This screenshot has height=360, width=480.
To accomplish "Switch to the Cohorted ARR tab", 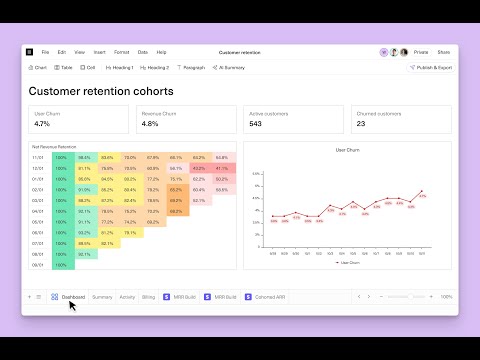I will pyautogui.click(x=265, y=297).
